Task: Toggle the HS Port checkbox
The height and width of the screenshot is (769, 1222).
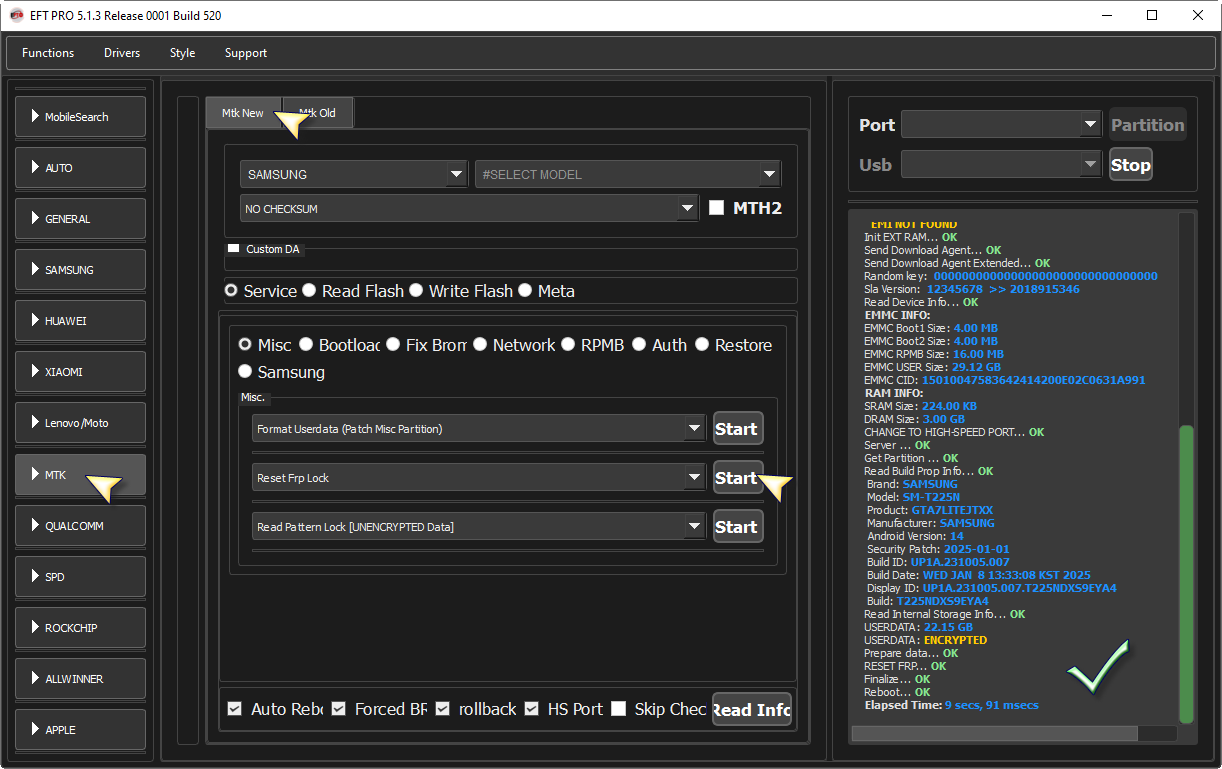Action: click(x=532, y=709)
